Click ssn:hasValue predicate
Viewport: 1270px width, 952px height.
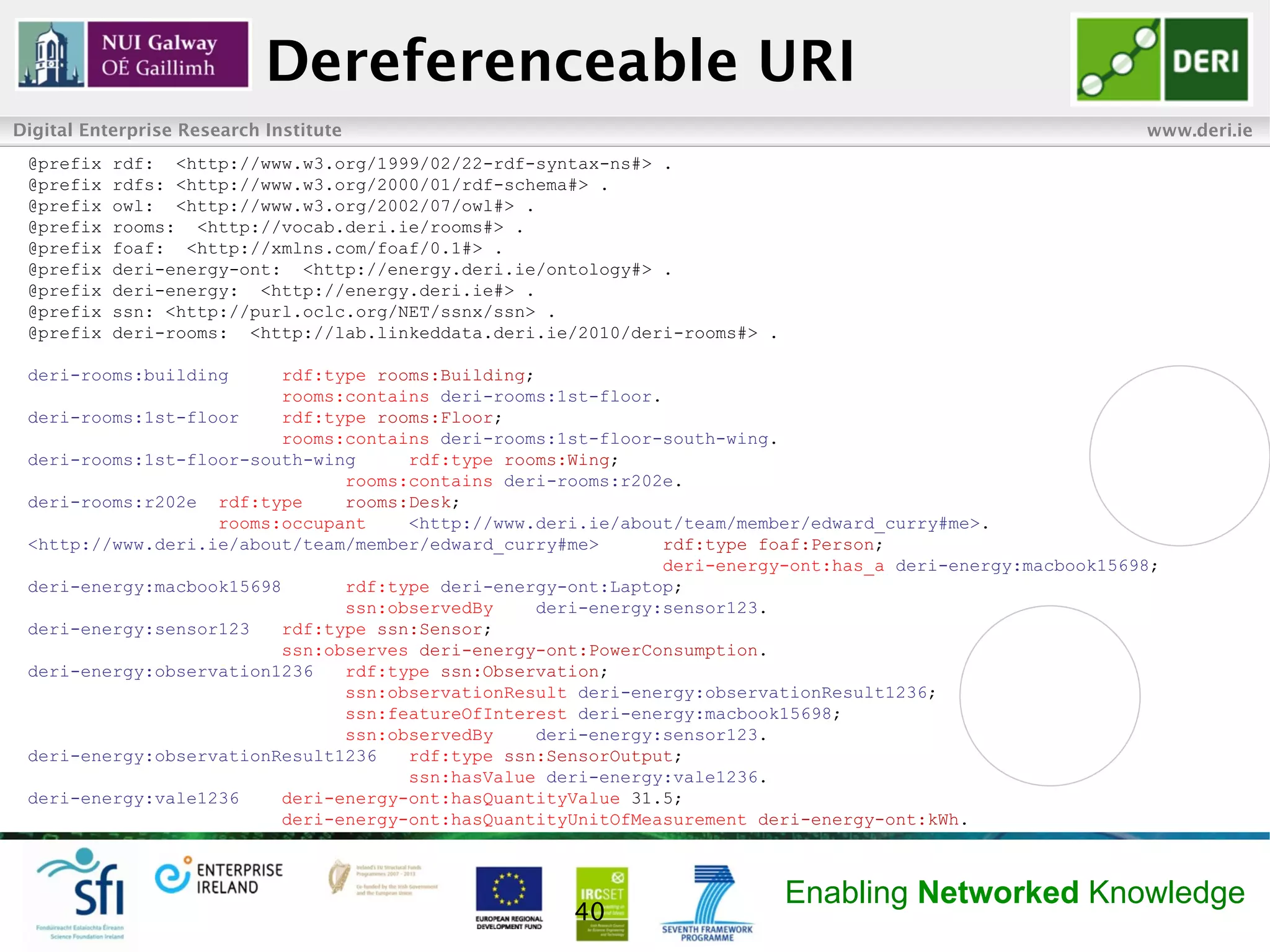(472, 777)
